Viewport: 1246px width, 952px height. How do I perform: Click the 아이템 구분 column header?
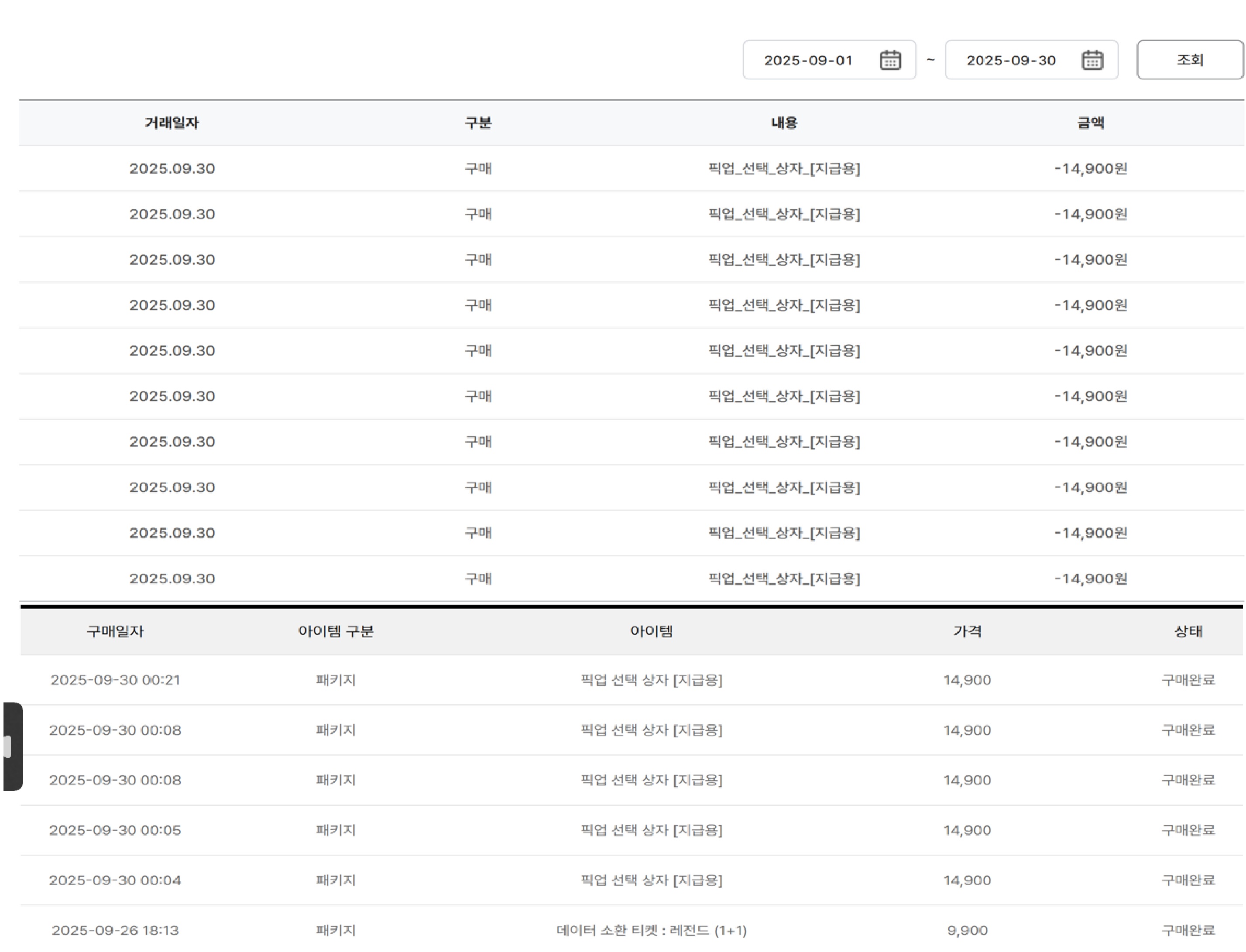[x=336, y=631]
